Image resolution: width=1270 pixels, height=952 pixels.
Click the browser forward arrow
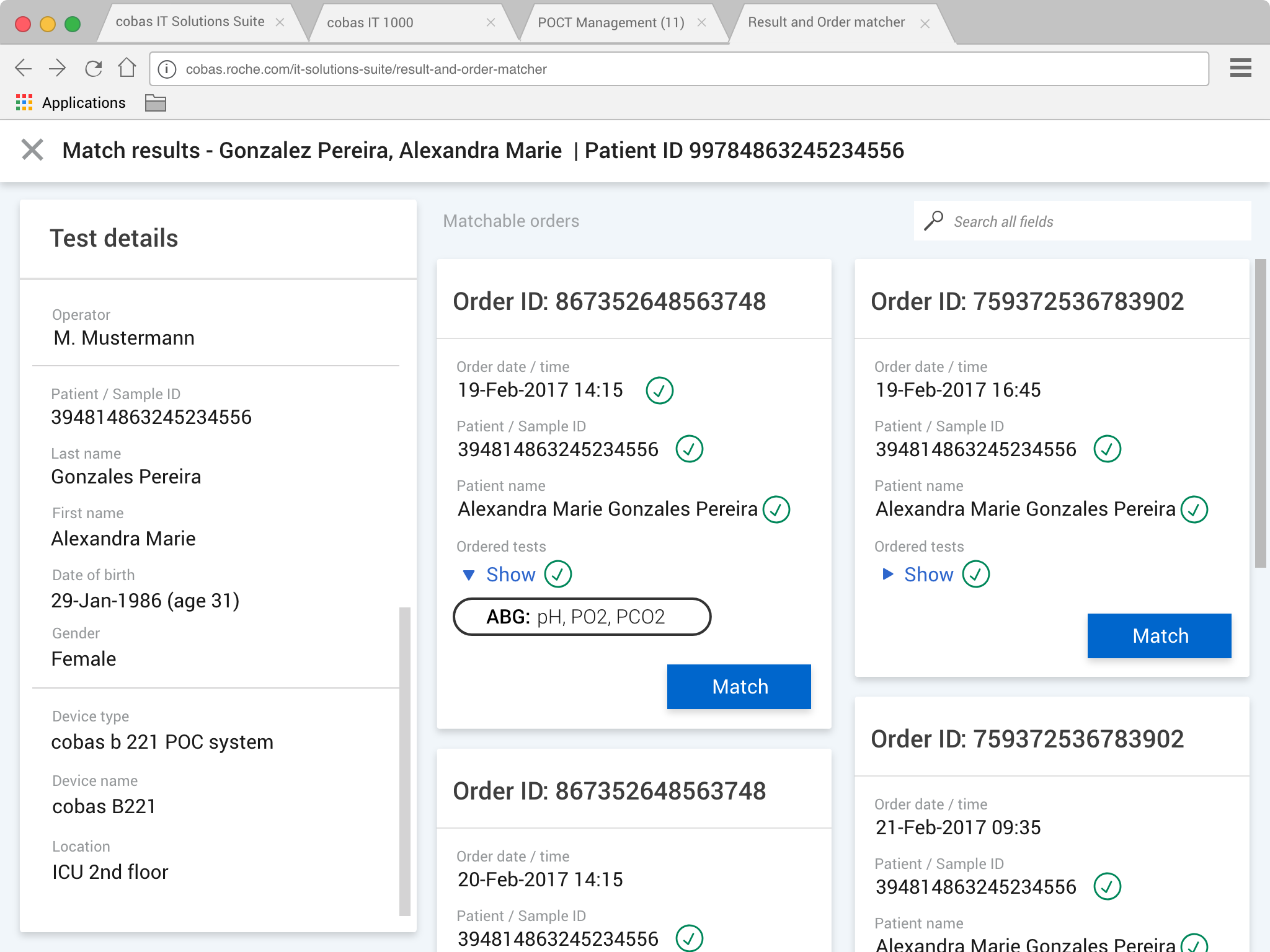click(57, 68)
